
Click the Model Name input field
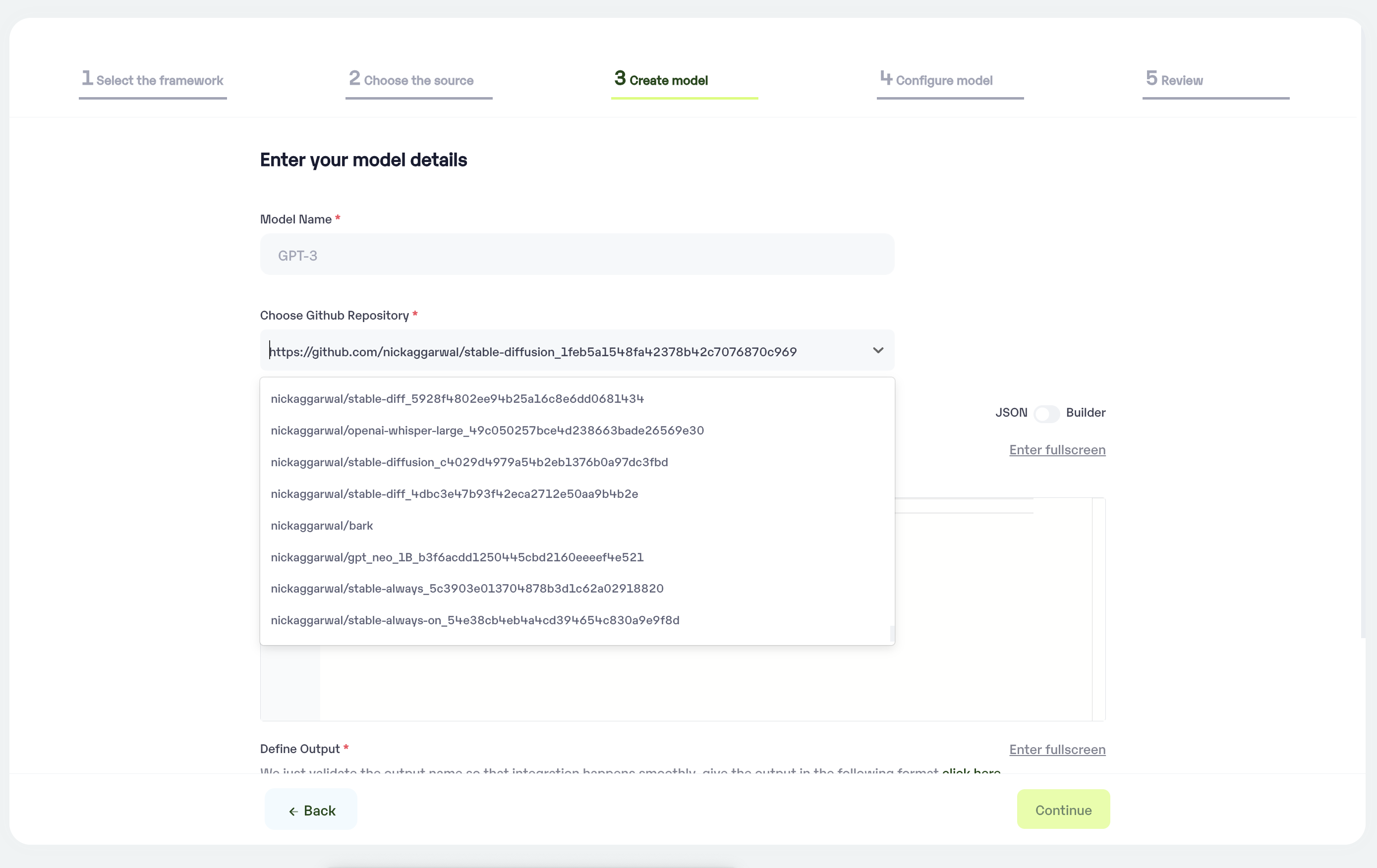pos(577,254)
